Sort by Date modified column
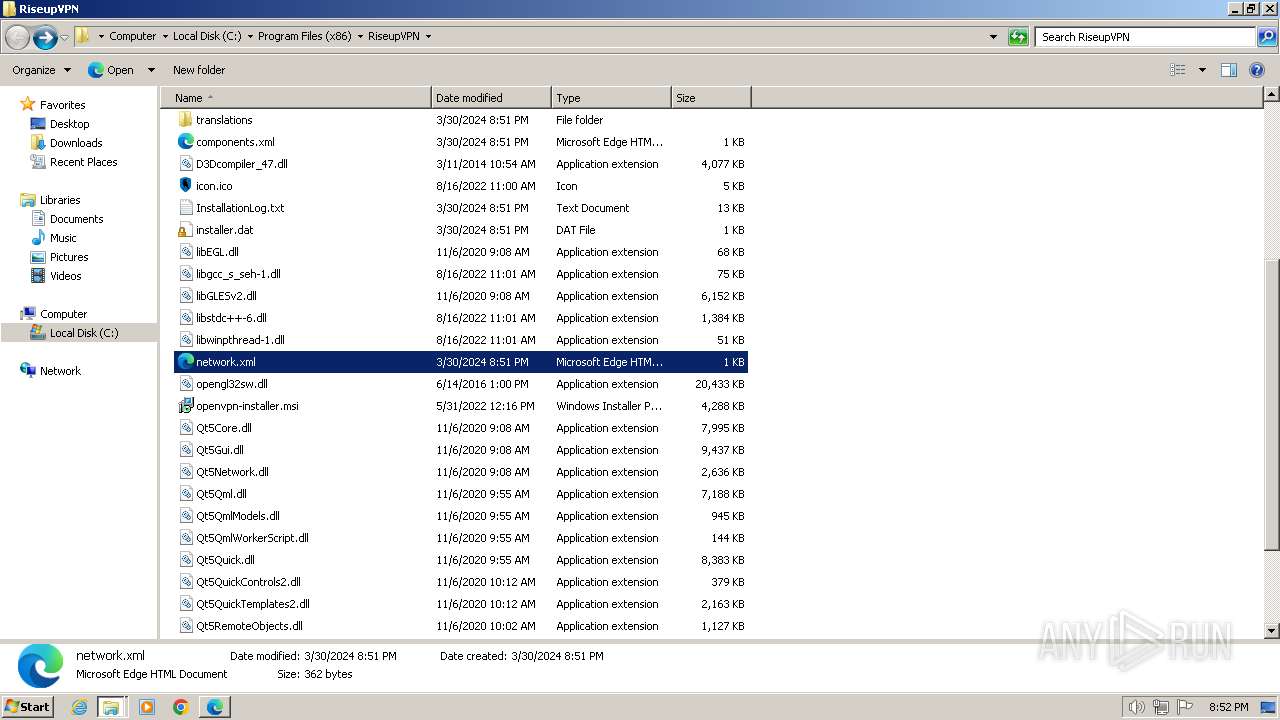Screen dimensions: 1280x720 [491, 98]
